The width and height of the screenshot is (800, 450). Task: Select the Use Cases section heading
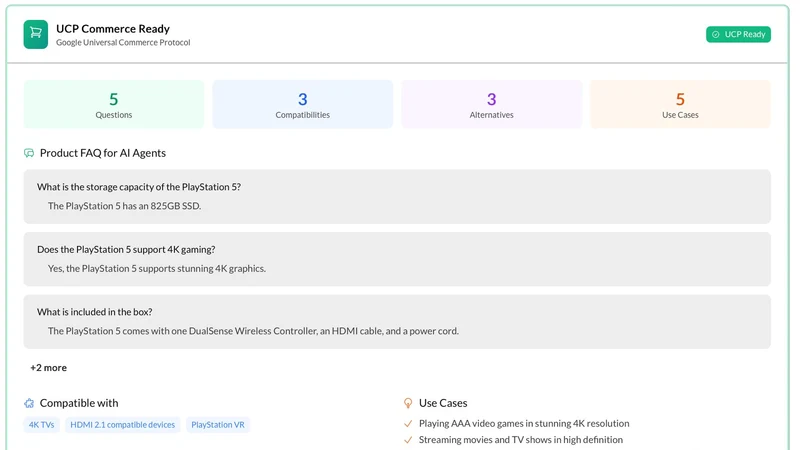click(443, 403)
